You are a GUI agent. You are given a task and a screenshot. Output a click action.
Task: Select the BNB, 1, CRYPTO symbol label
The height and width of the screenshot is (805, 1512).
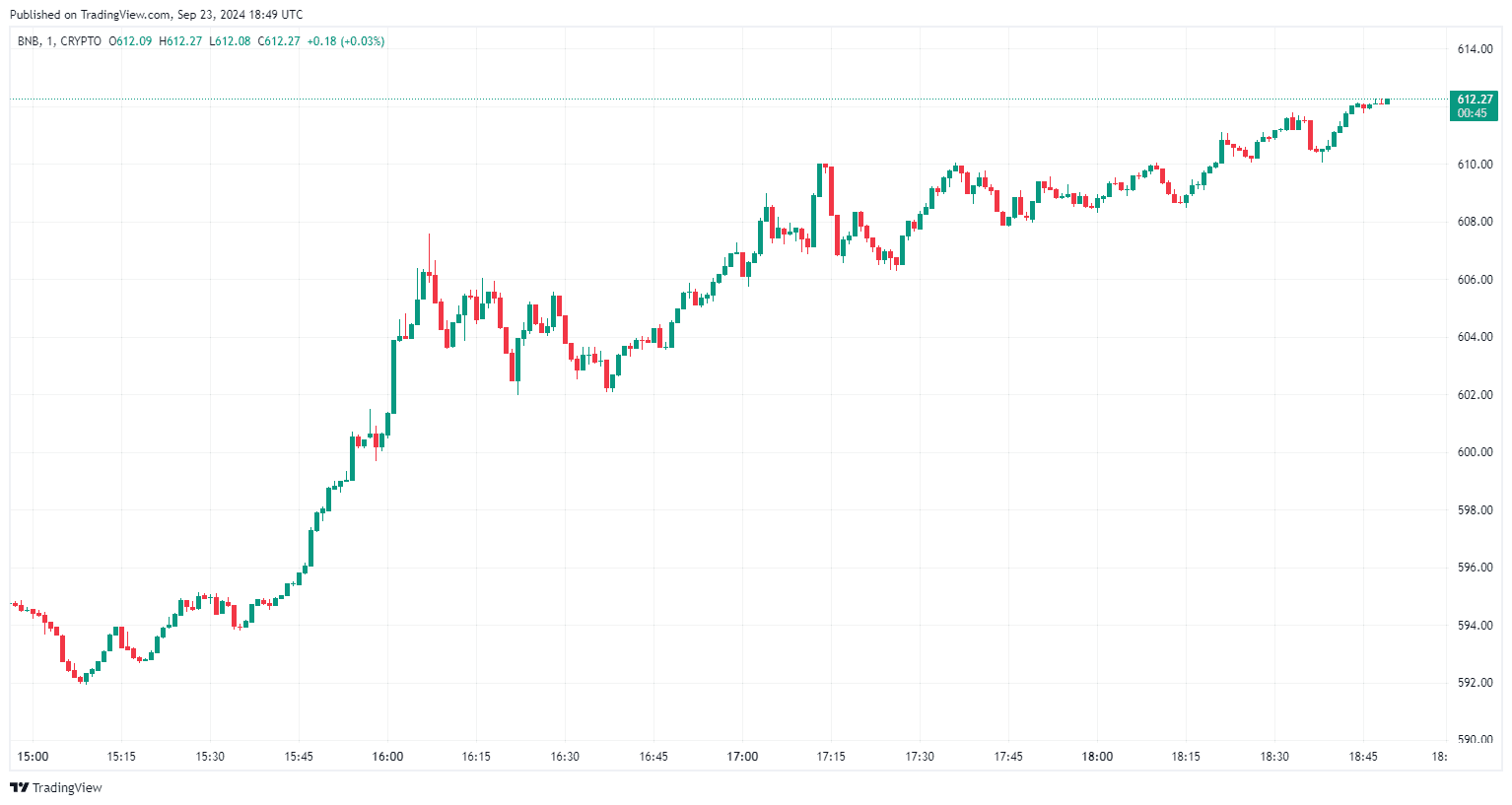(59, 41)
